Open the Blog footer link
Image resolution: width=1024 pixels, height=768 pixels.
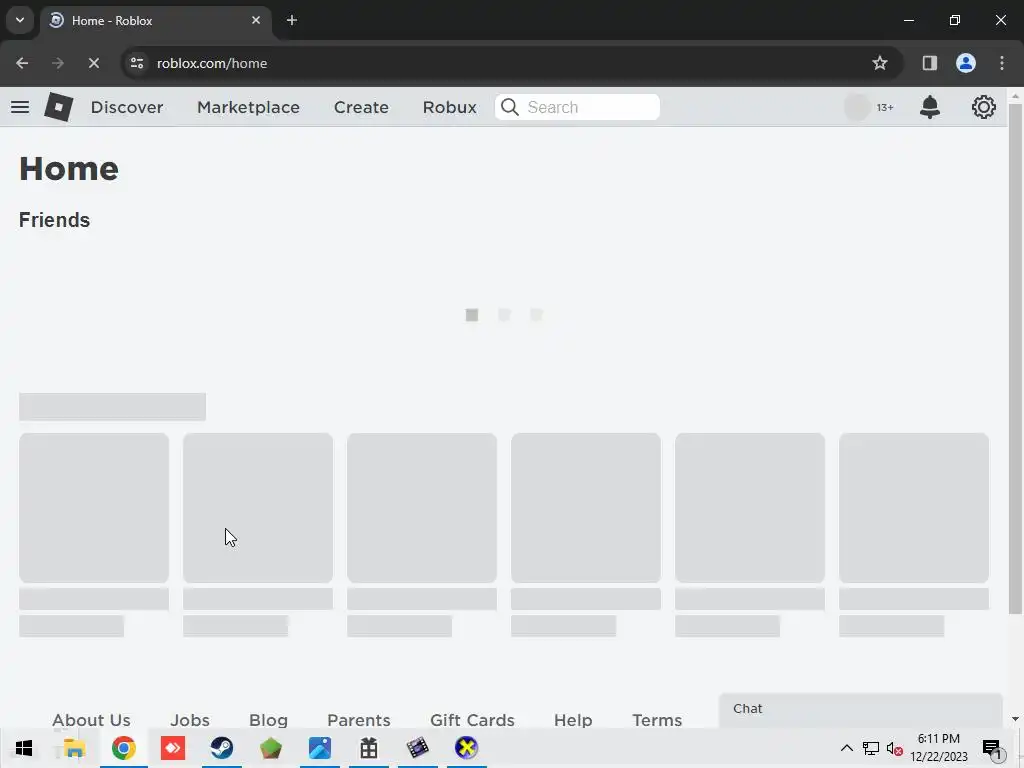click(x=268, y=720)
